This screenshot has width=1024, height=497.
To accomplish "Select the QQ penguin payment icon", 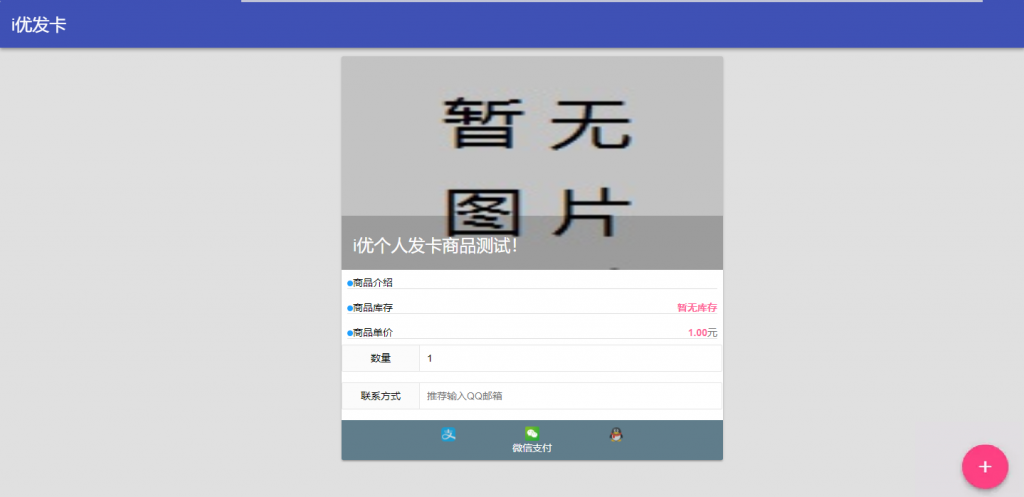I will pos(616,434).
